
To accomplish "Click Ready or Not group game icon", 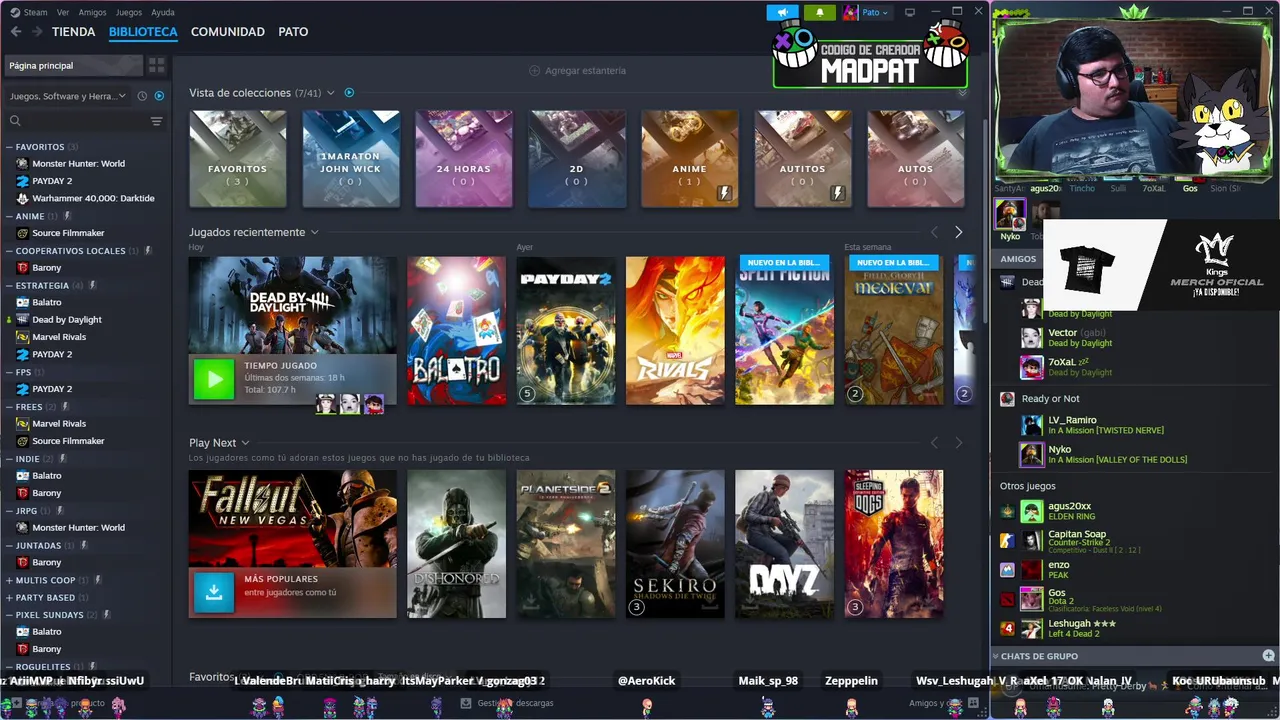I will point(1007,398).
